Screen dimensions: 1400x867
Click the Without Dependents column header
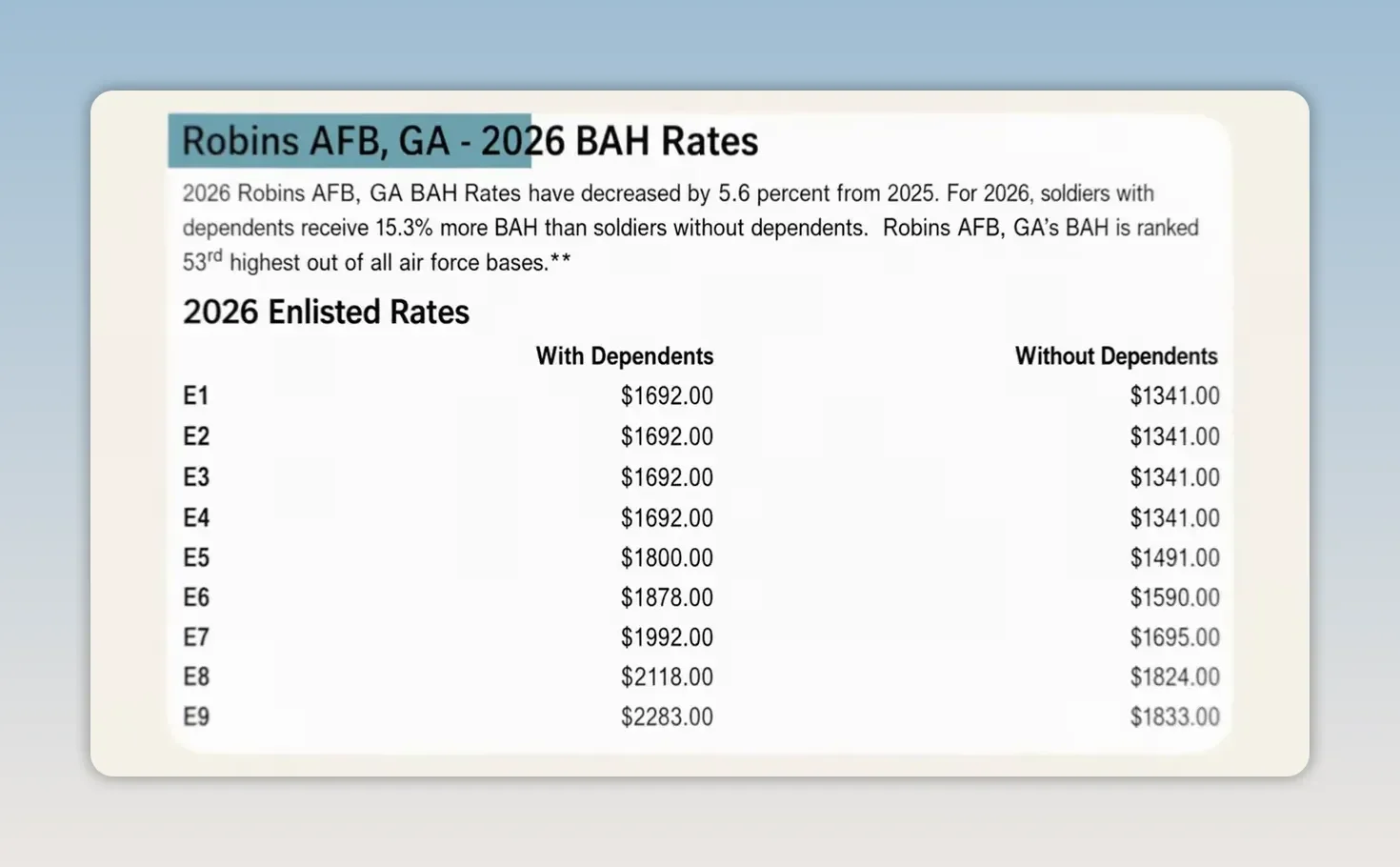click(x=1116, y=356)
